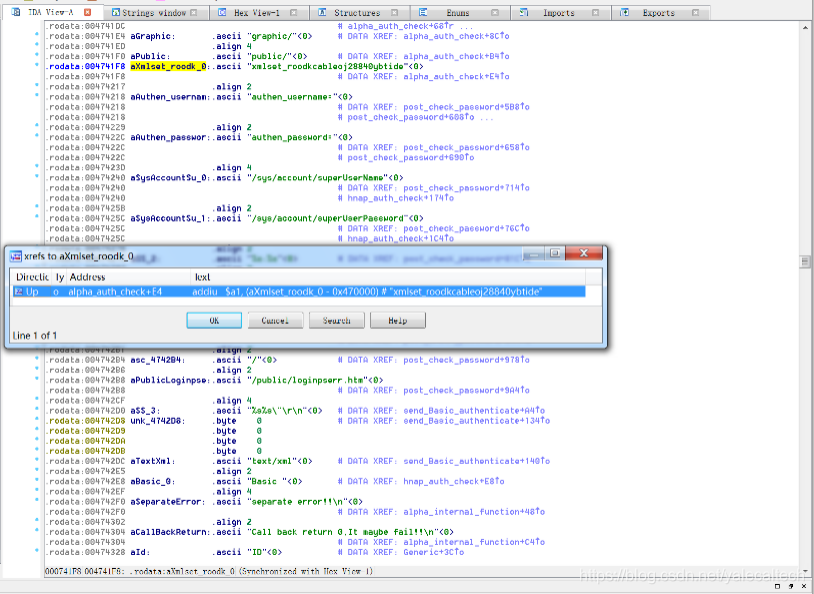Image resolution: width=814 pixels, height=594 pixels.
Task: Click the aBasic_0 label
Action: pyautogui.click(x=153, y=481)
